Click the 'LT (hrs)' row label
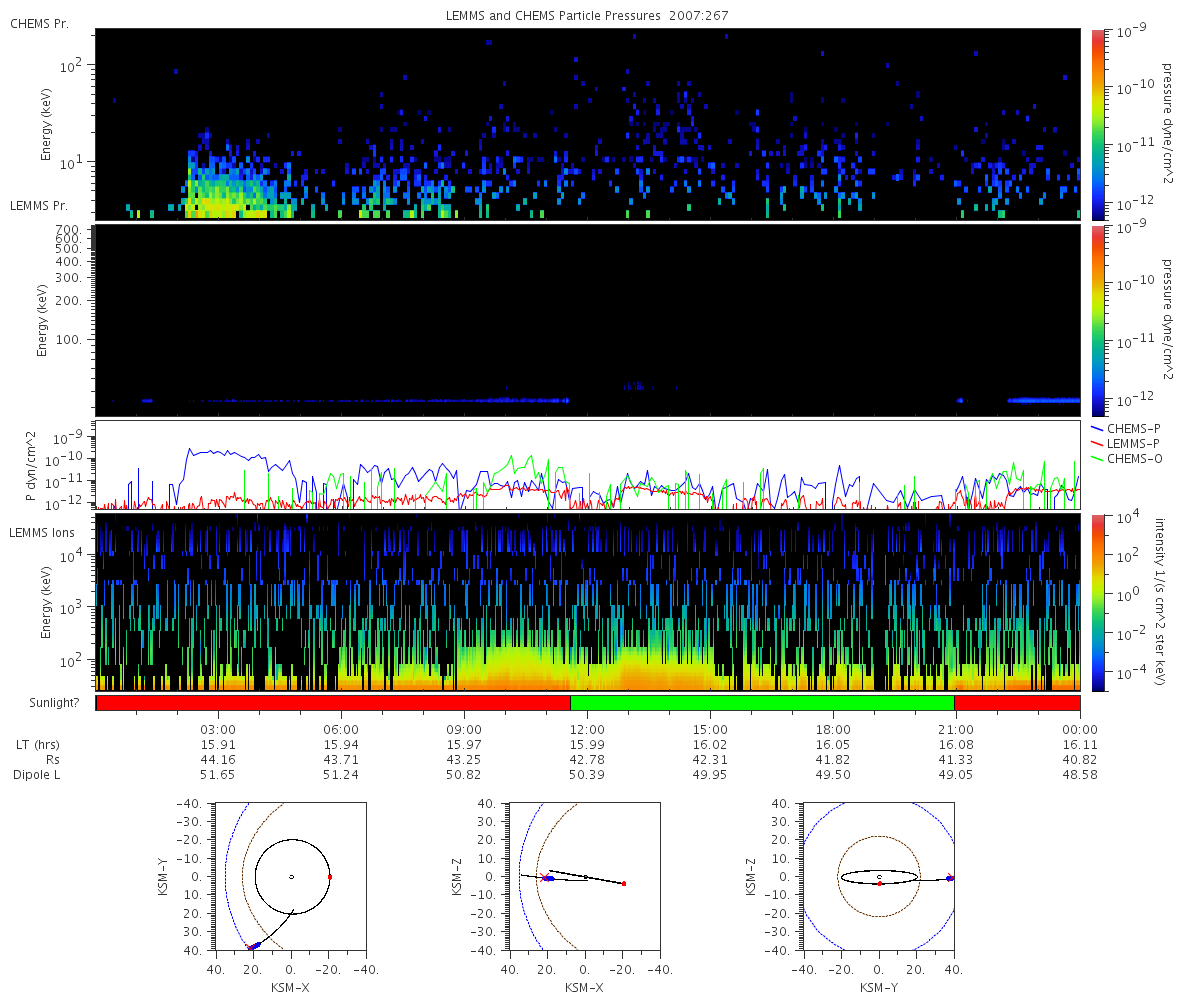1200x1000 pixels. 36,745
